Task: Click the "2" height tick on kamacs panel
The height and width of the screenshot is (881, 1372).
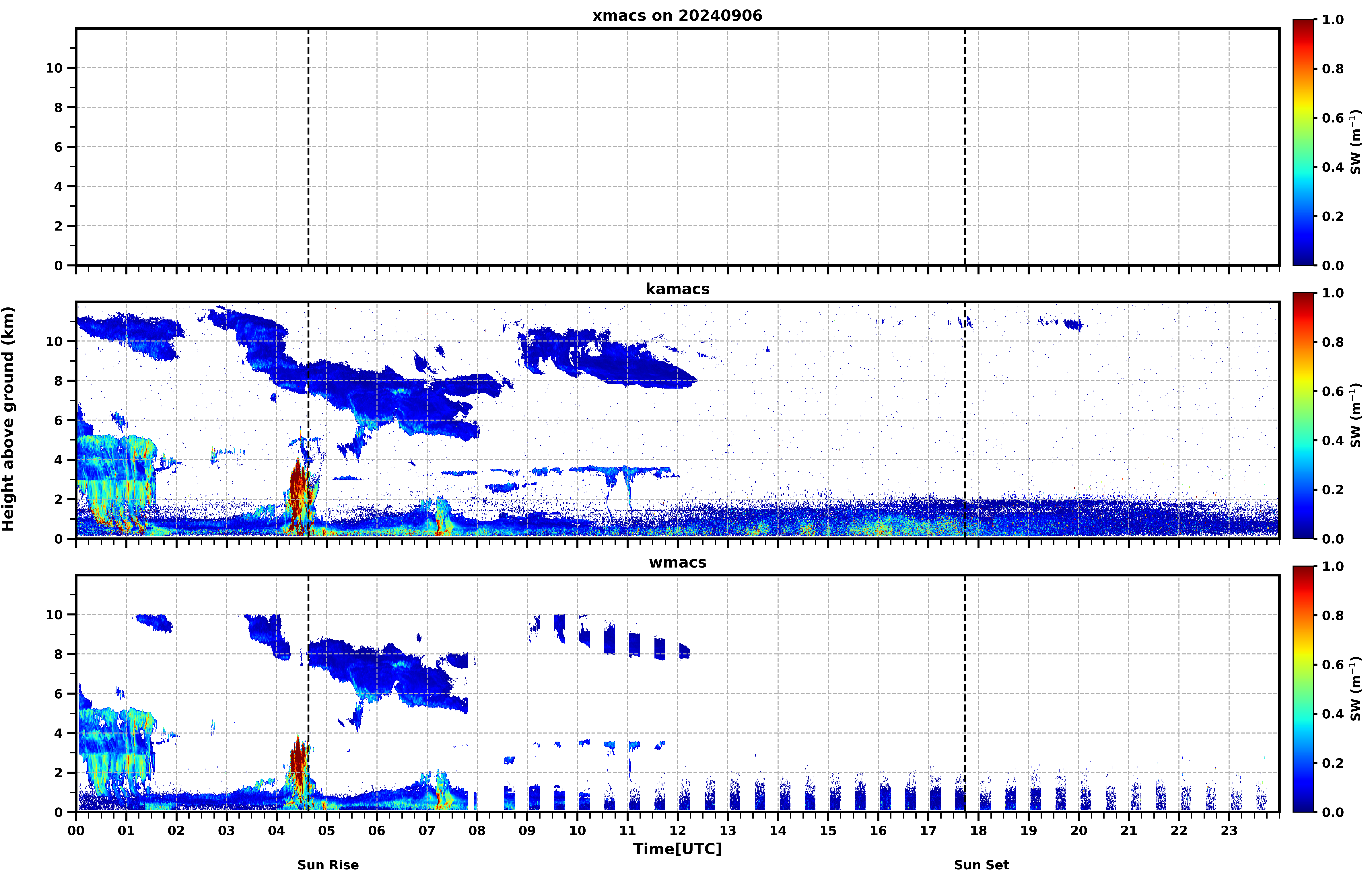Action: 58,499
